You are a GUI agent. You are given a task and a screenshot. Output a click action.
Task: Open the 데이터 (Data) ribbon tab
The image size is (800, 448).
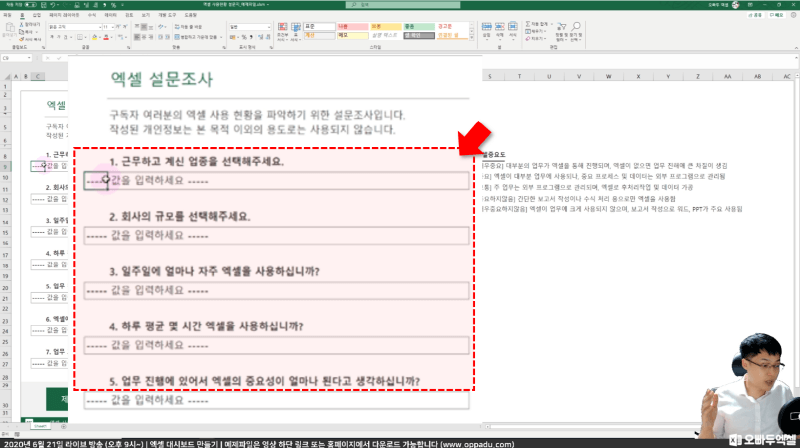pyautogui.click(x=110, y=15)
